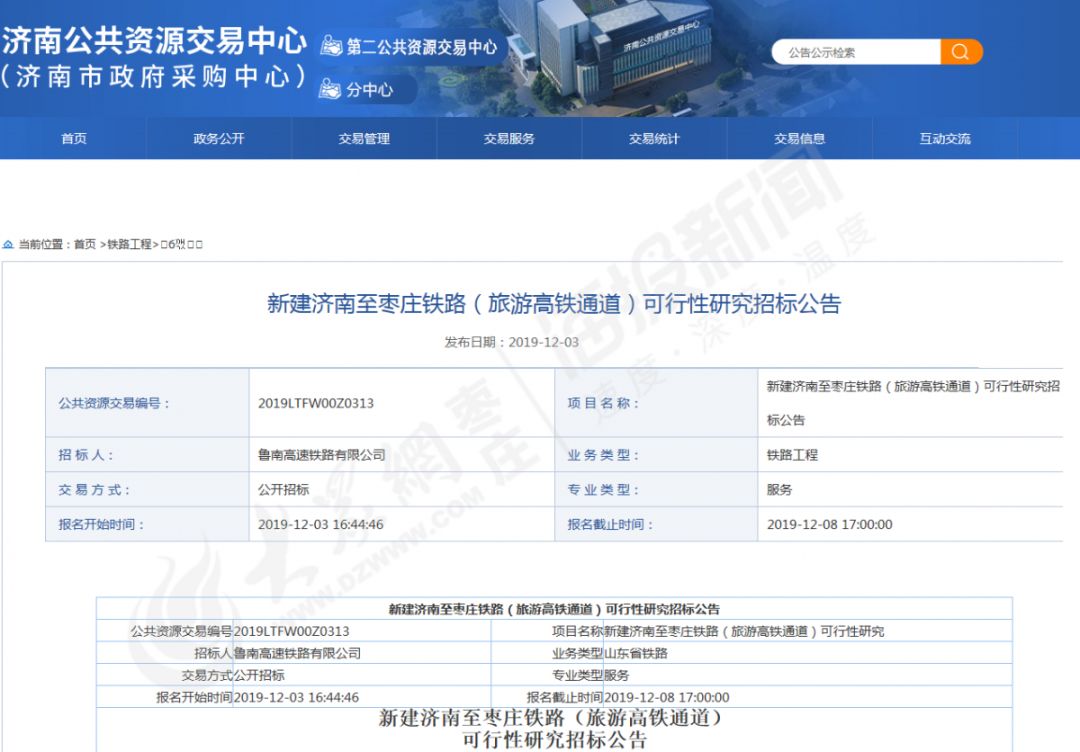Open the 交易信息 navigation tab

800,138
